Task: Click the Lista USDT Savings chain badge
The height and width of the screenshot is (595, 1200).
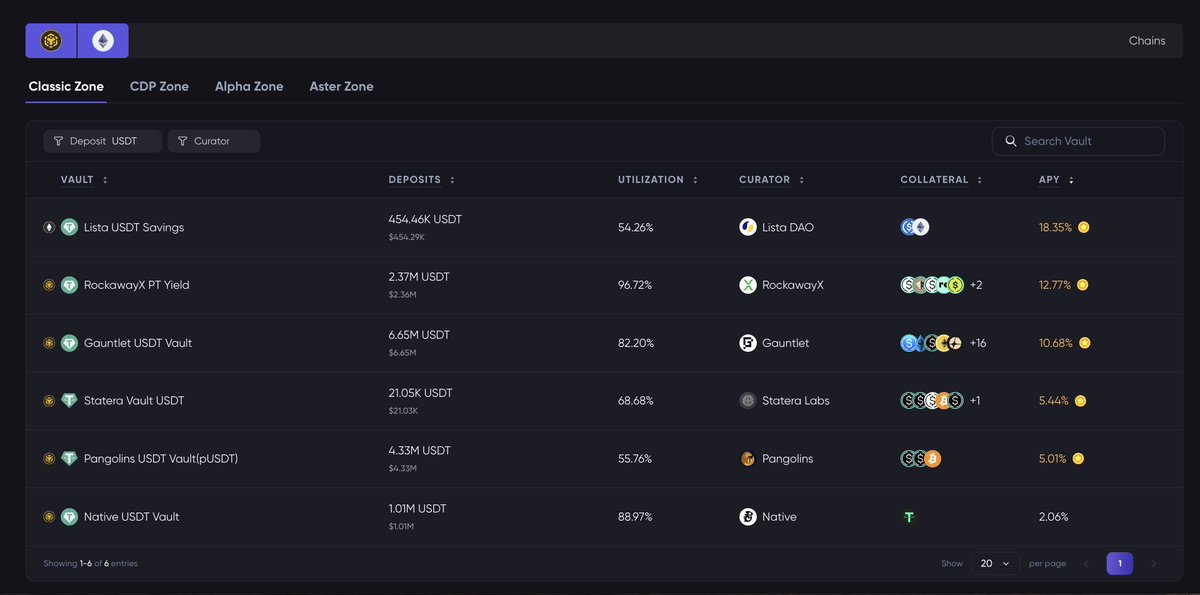Action: [x=49, y=227]
